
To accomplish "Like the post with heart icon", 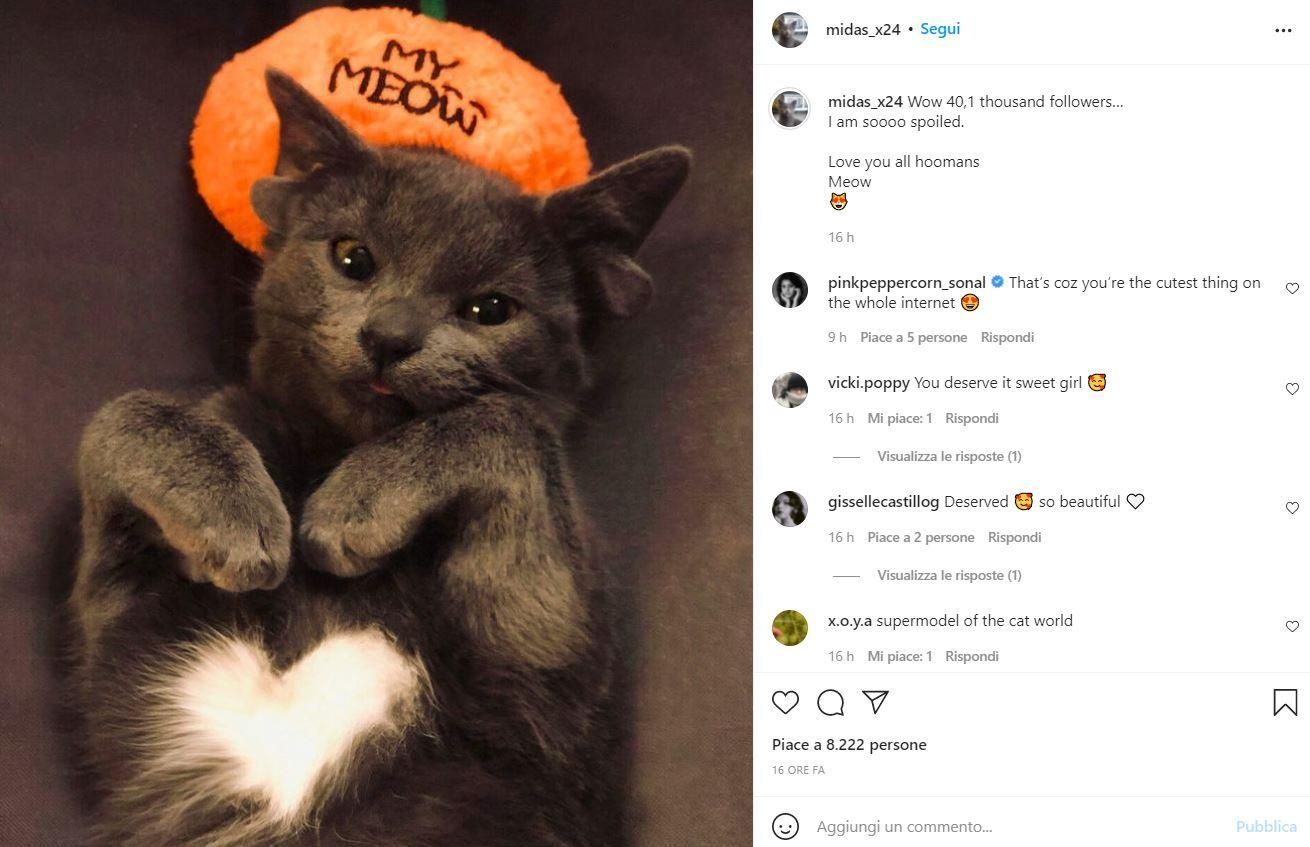I will (x=786, y=702).
